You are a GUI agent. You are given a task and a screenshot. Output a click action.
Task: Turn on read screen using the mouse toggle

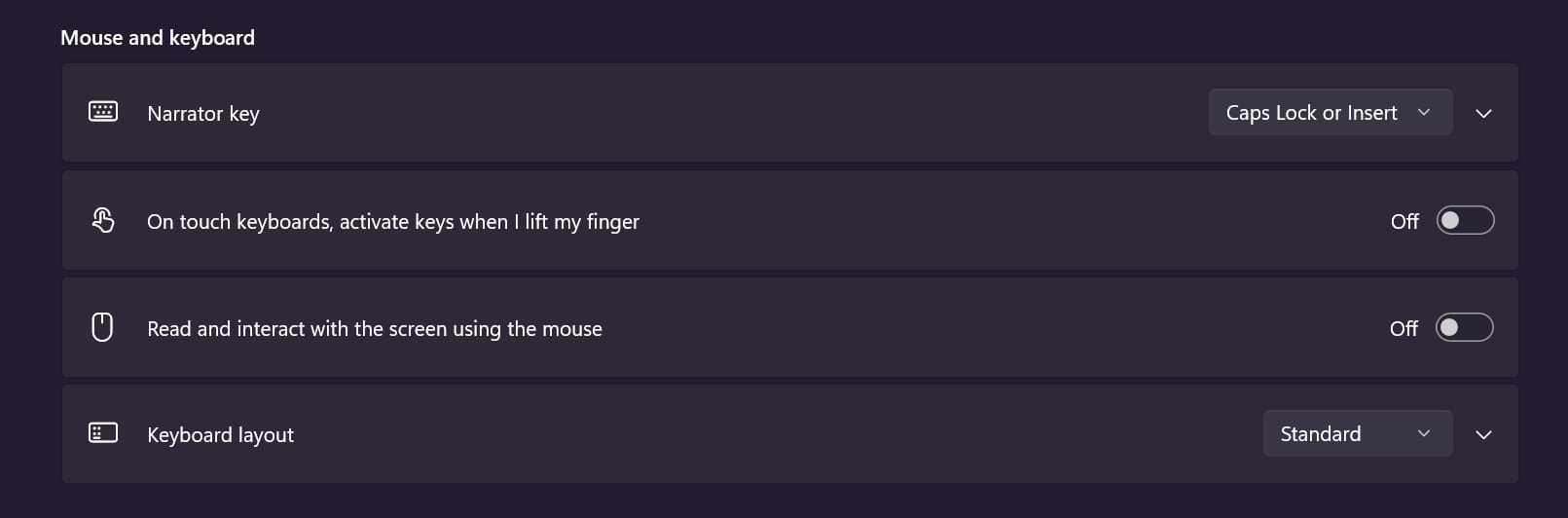[1465, 327]
